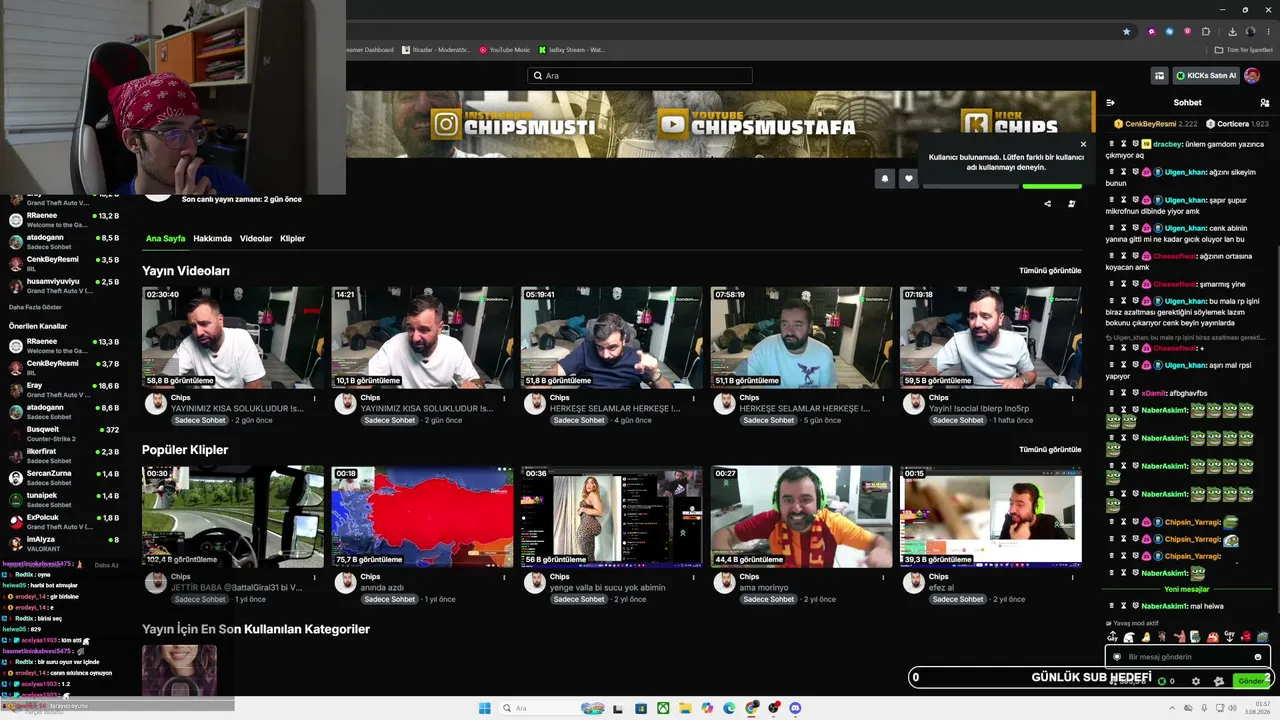The image size is (1280, 720).
Task: Delete the 'mal helwa' message by NaberAskim1
Action: pyautogui.click(x=1111, y=606)
